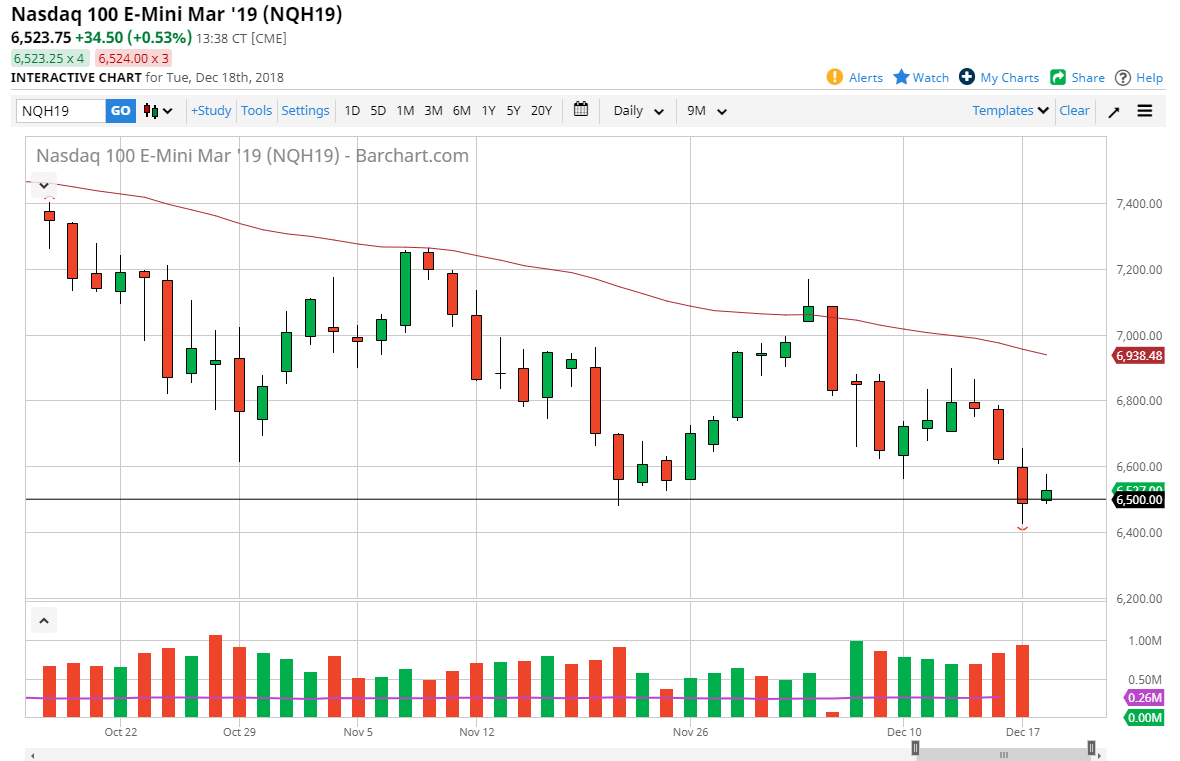Click the Clear link
The height and width of the screenshot is (761, 1180).
coord(1074,111)
